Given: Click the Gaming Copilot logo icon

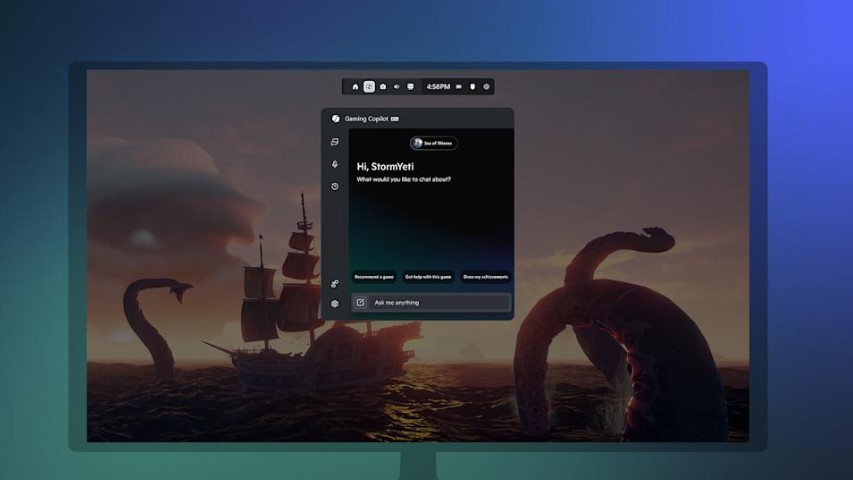Looking at the screenshot, I should (x=336, y=118).
